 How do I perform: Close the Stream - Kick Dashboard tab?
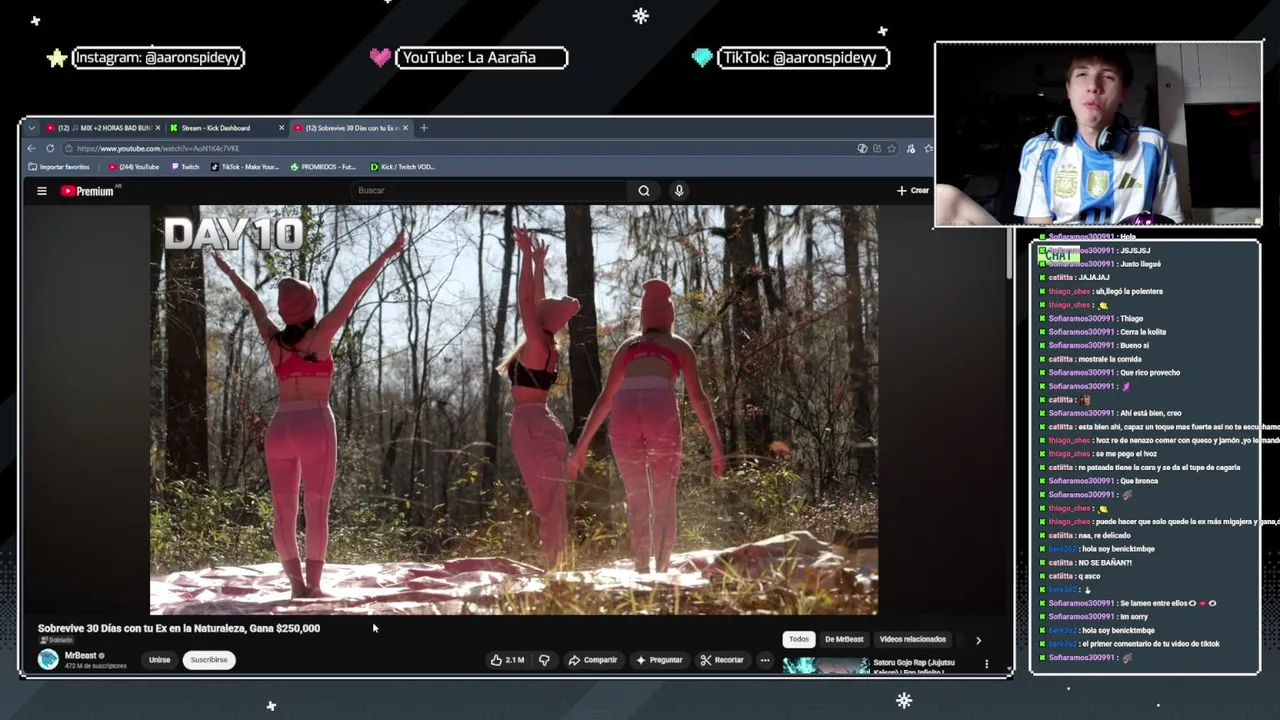pyautogui.click(x=281, y=128)
